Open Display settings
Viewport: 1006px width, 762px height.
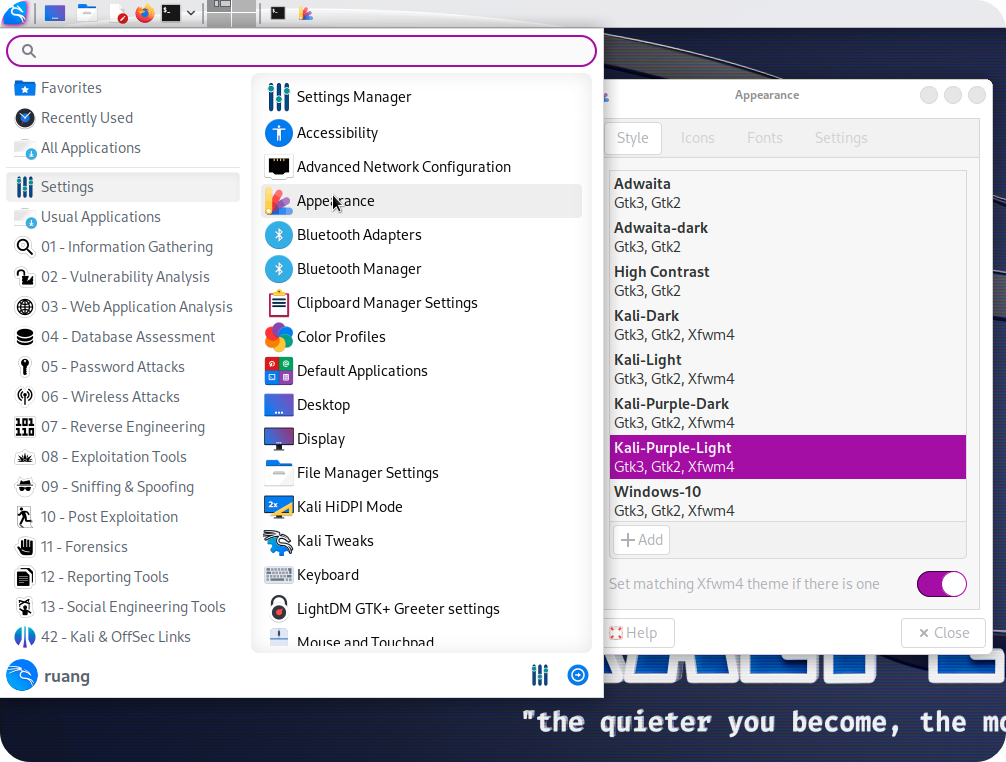(422, 439)
